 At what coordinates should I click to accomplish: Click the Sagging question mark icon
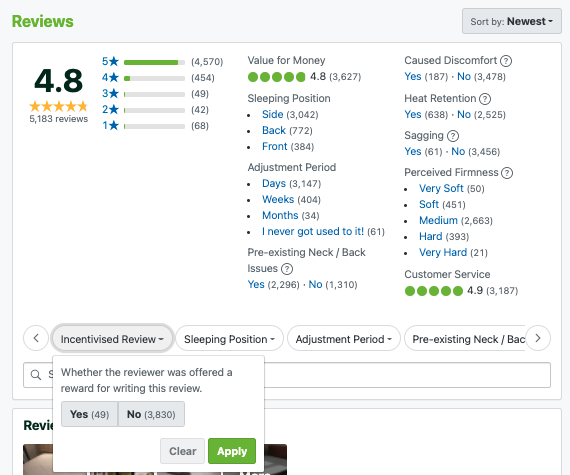point(453,136)
